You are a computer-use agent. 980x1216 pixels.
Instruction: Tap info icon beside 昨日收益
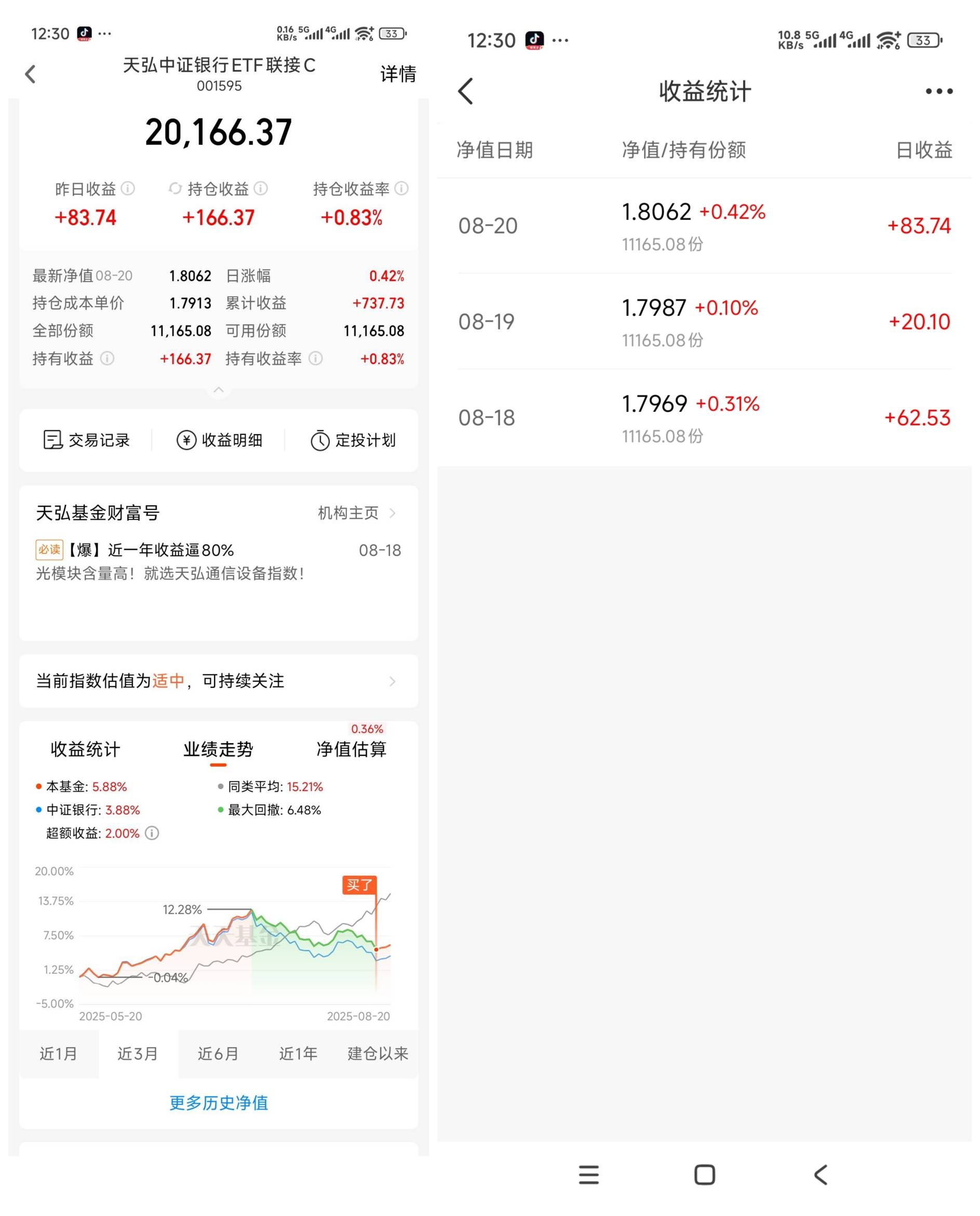128,189
